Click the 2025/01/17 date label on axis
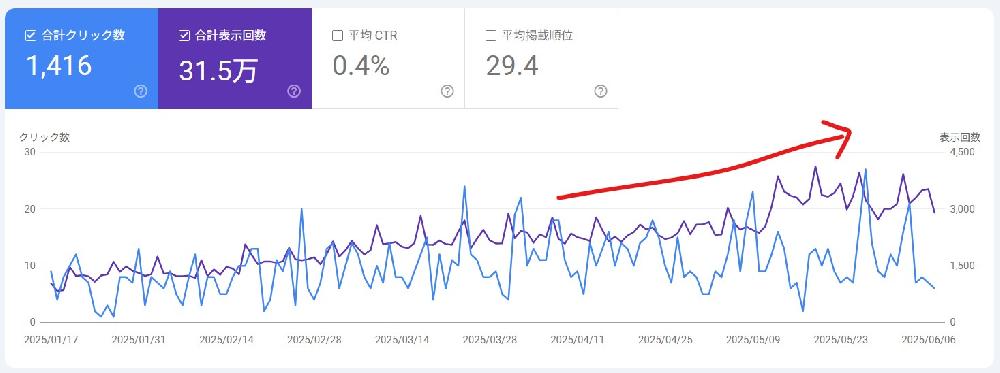Image resolution: width=1000 pixels, height=373 pixels. point(51,340)
